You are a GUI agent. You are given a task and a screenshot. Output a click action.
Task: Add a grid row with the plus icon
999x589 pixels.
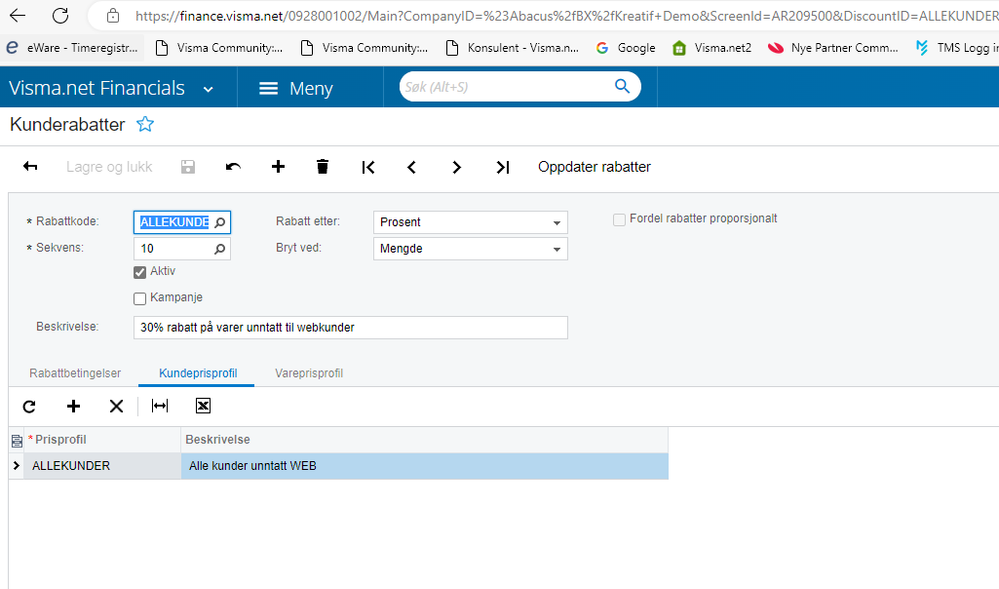click(73, 406)
